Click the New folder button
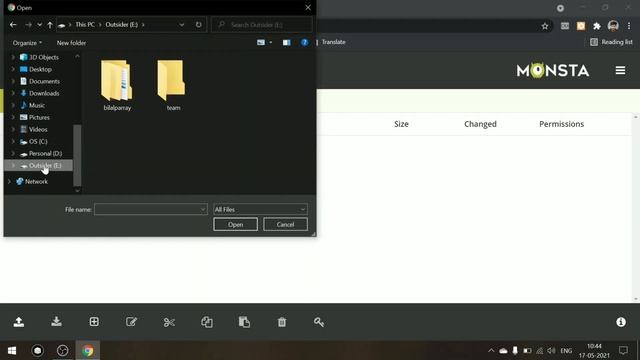The width and height of the screenshot is (640, 360). [71, 43]
